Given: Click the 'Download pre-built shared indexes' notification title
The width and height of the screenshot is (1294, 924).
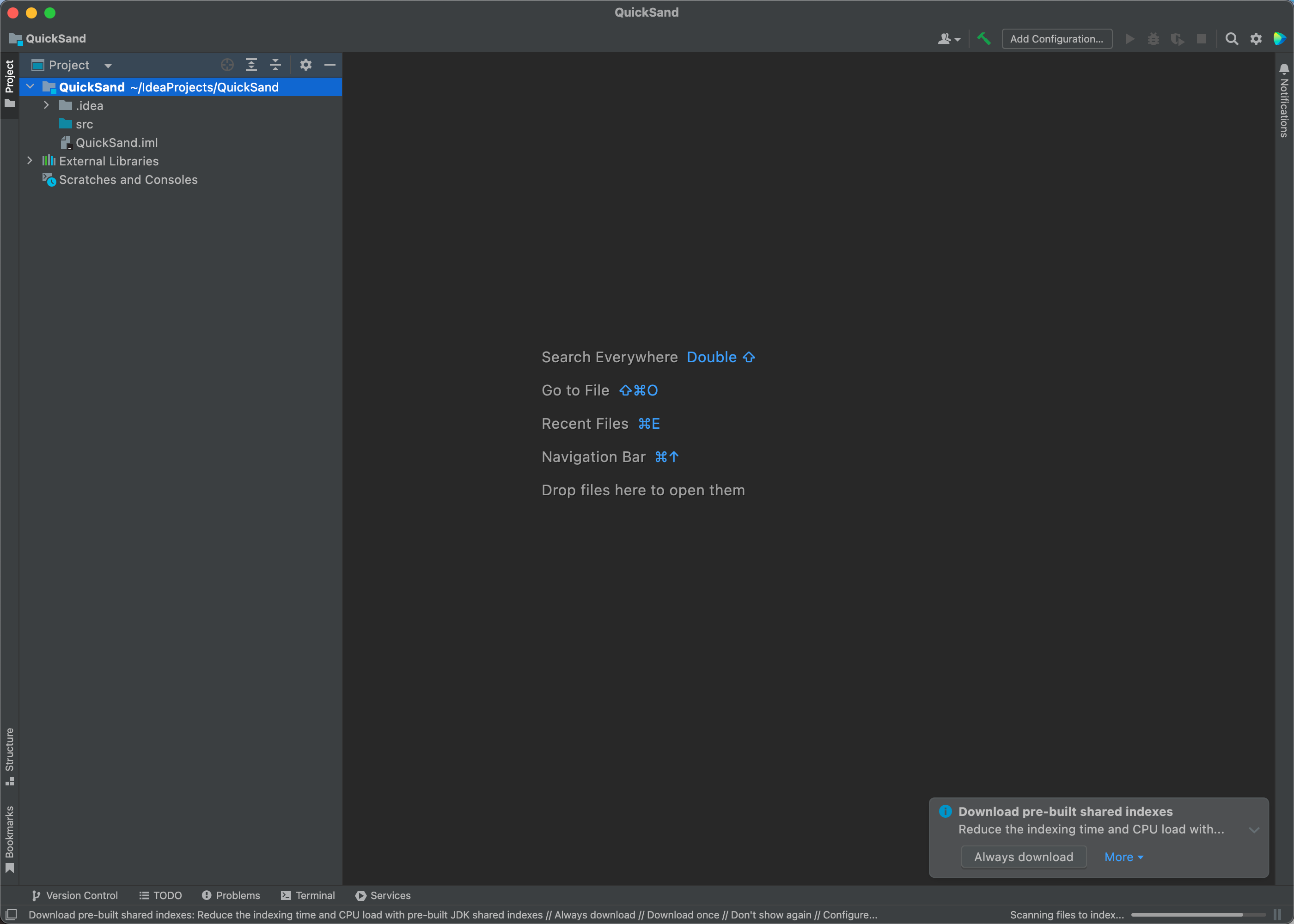Looking at the screenshot, I should pyautogui.click(x=1065, y=811).
